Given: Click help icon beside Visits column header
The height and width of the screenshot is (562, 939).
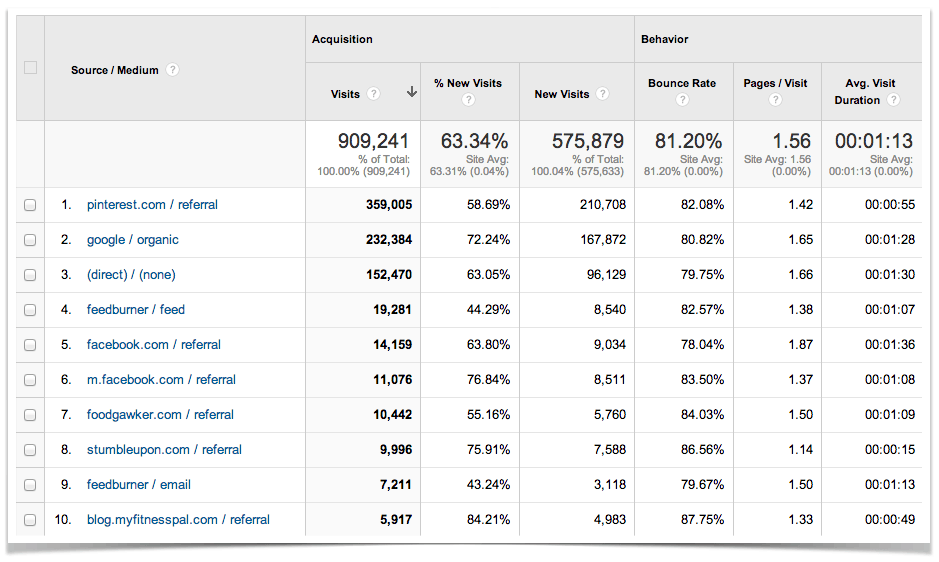Looking at the screenshot, I should click(373, 94).
